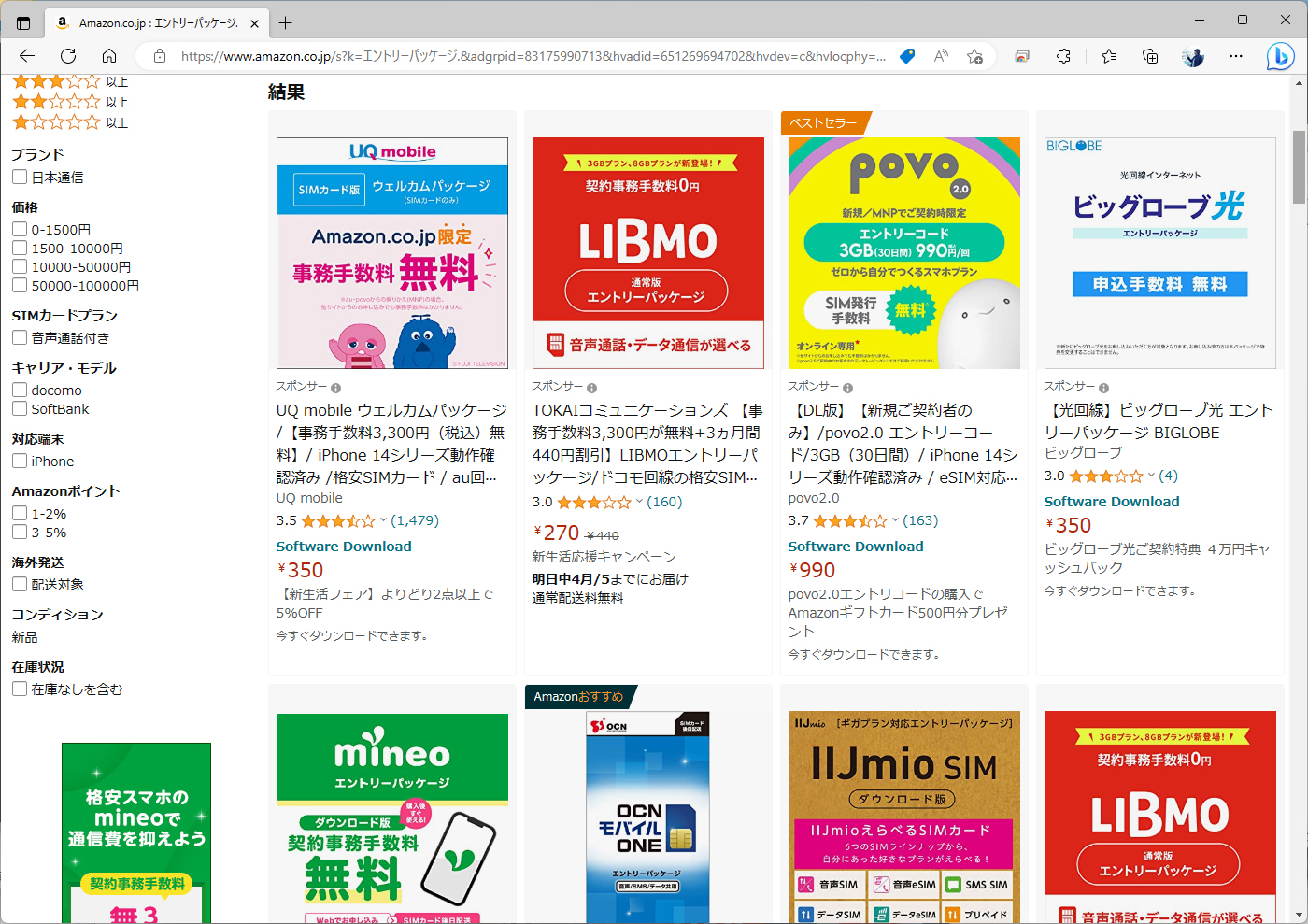Open ビッグローブ光 エントリーパッケージ product title
This screenshot has width=1308, height=924.
point(1159,421)
